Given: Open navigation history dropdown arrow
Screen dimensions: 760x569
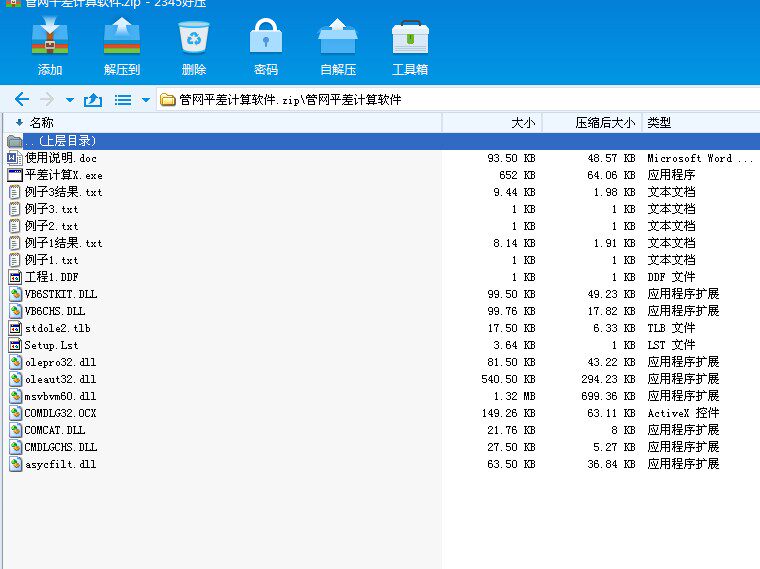Looking at the screenshot, I should pyautogui.click(x=70, y=100).
